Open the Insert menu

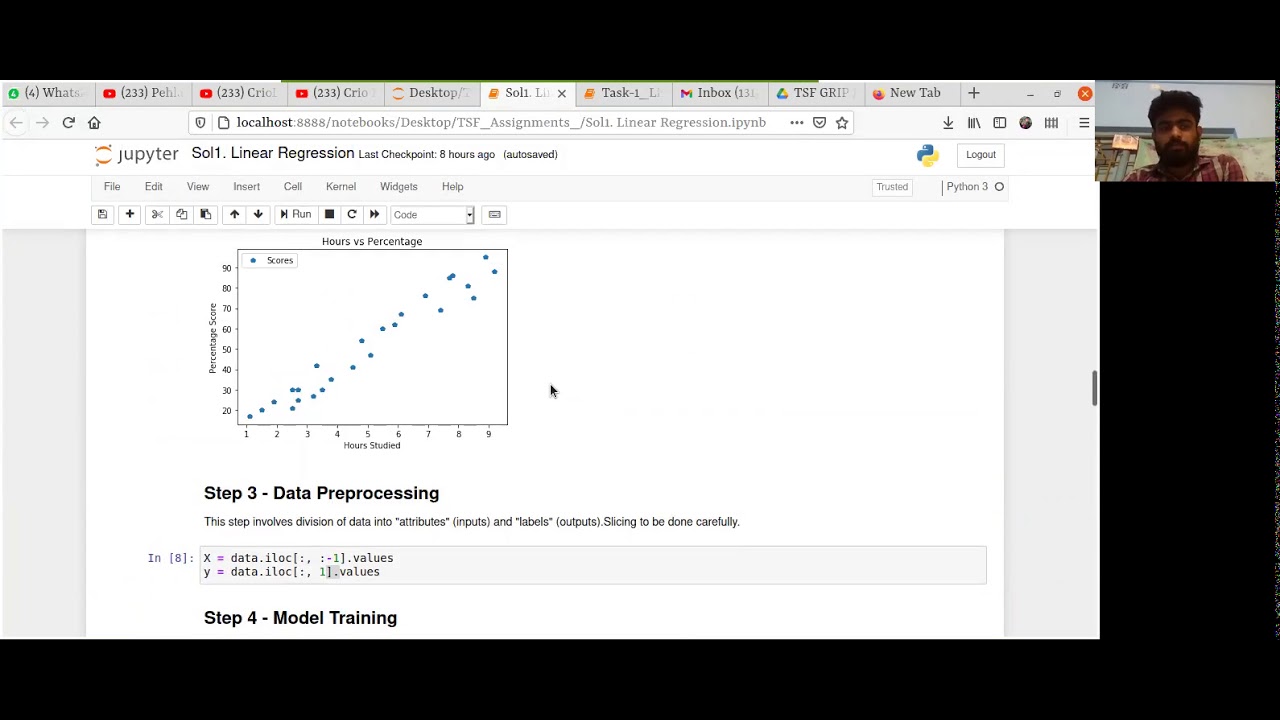pyautogui.click(x=246, y=186)
